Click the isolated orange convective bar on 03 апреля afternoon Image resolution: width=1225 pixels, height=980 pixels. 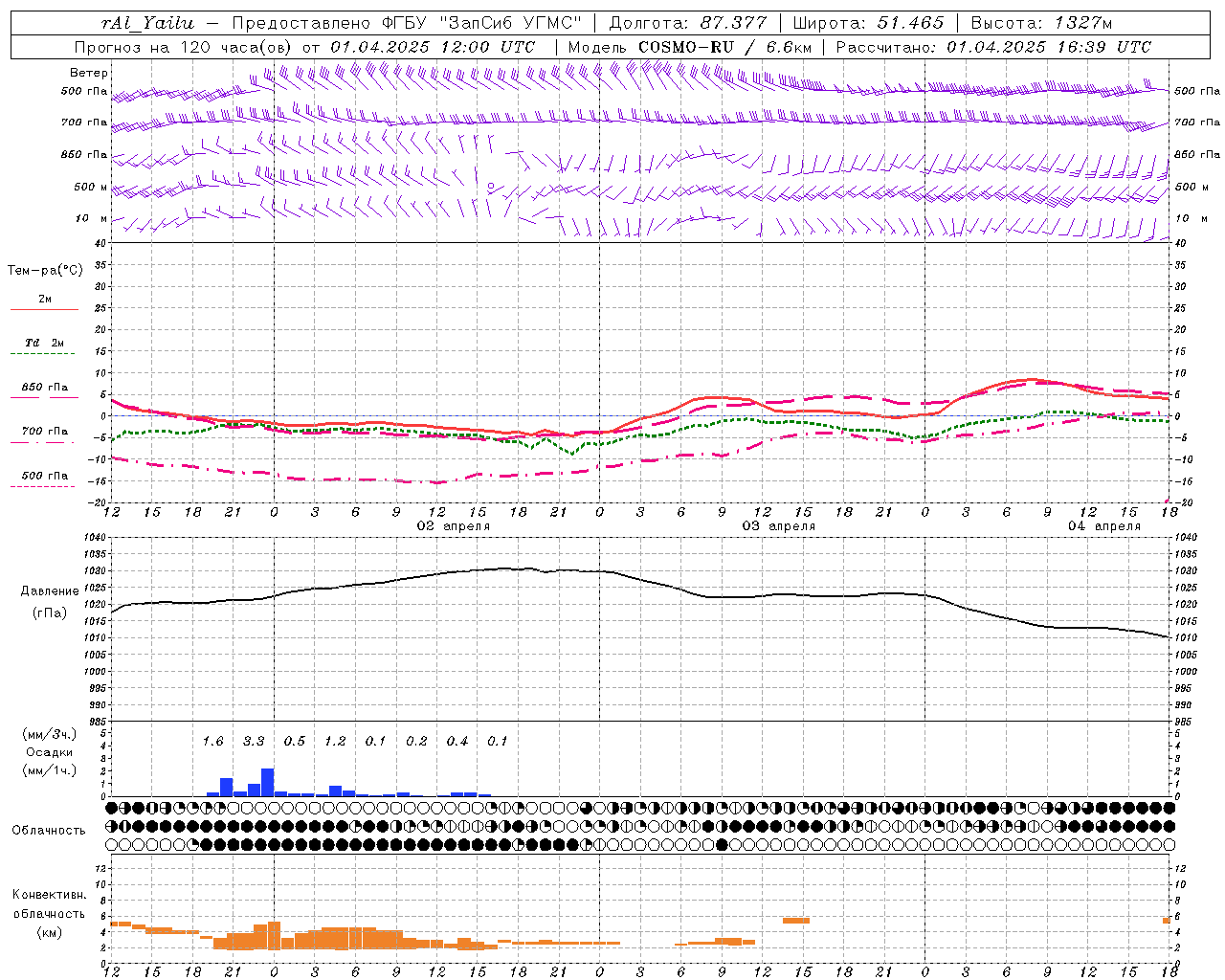pyautogui.click(x=795, y=921)
